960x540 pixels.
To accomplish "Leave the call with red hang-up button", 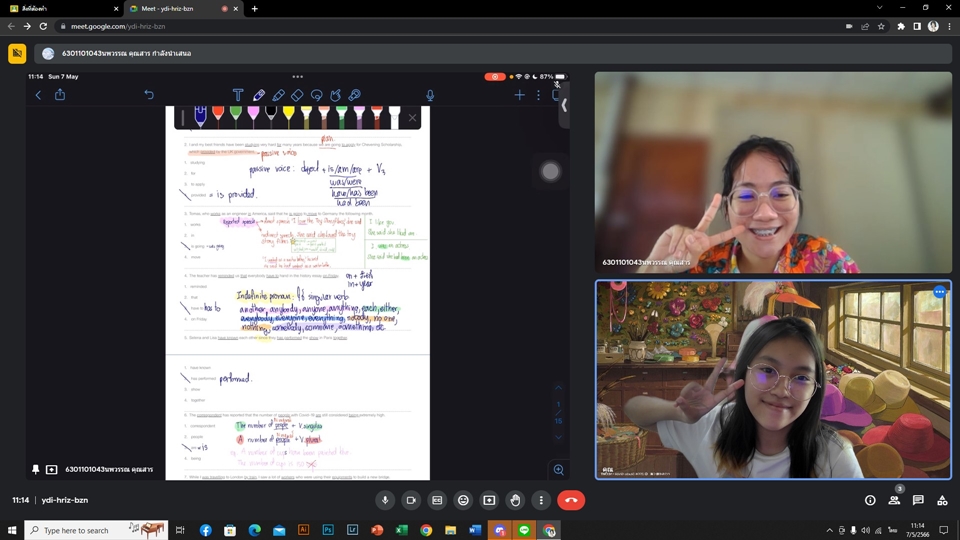I will tap(571, 500).
